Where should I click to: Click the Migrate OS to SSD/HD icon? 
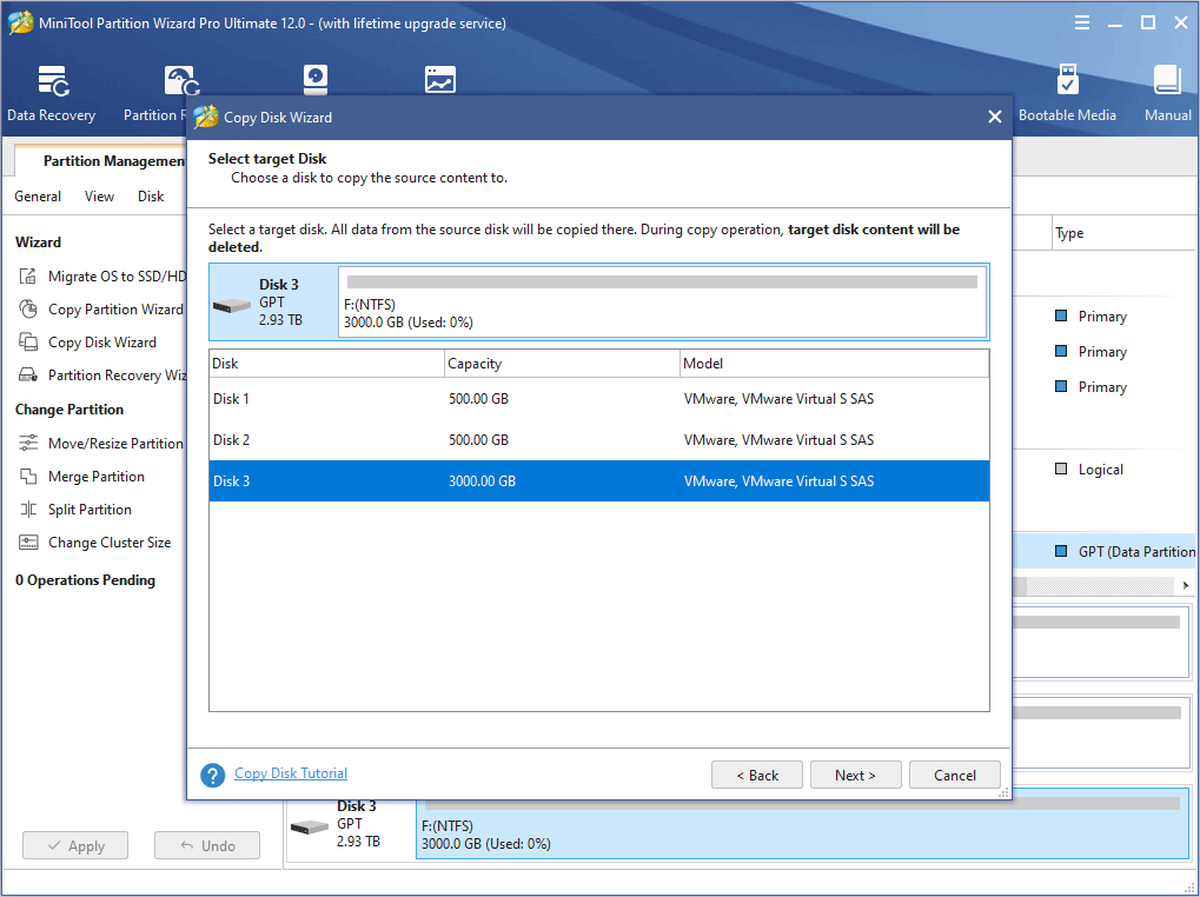point(29,276)
